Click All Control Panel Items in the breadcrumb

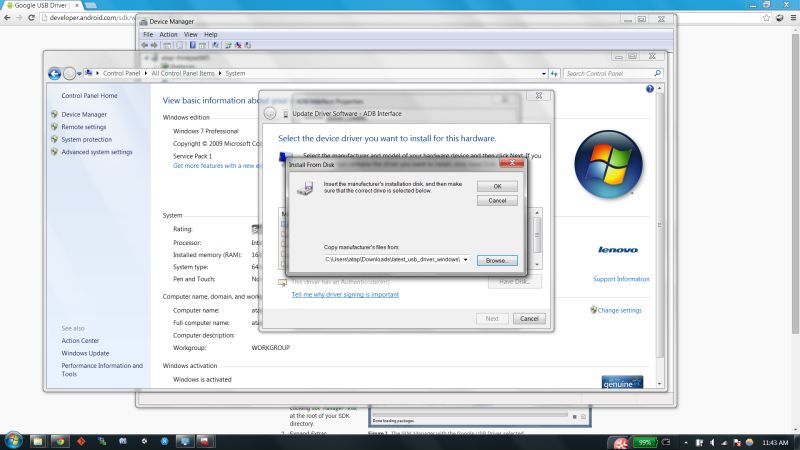[183, 73]
